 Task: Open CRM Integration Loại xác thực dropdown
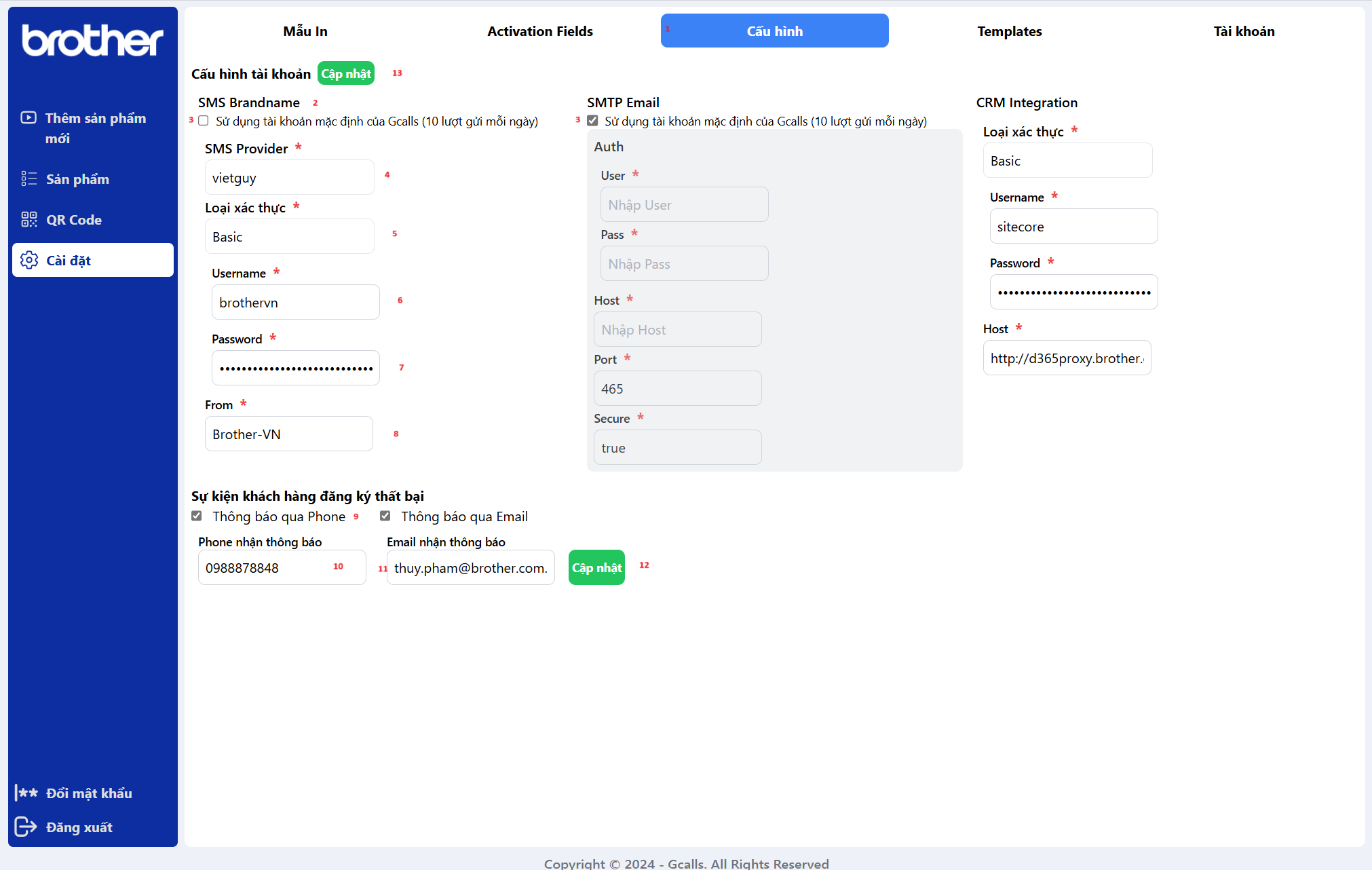pos(1067,161)
